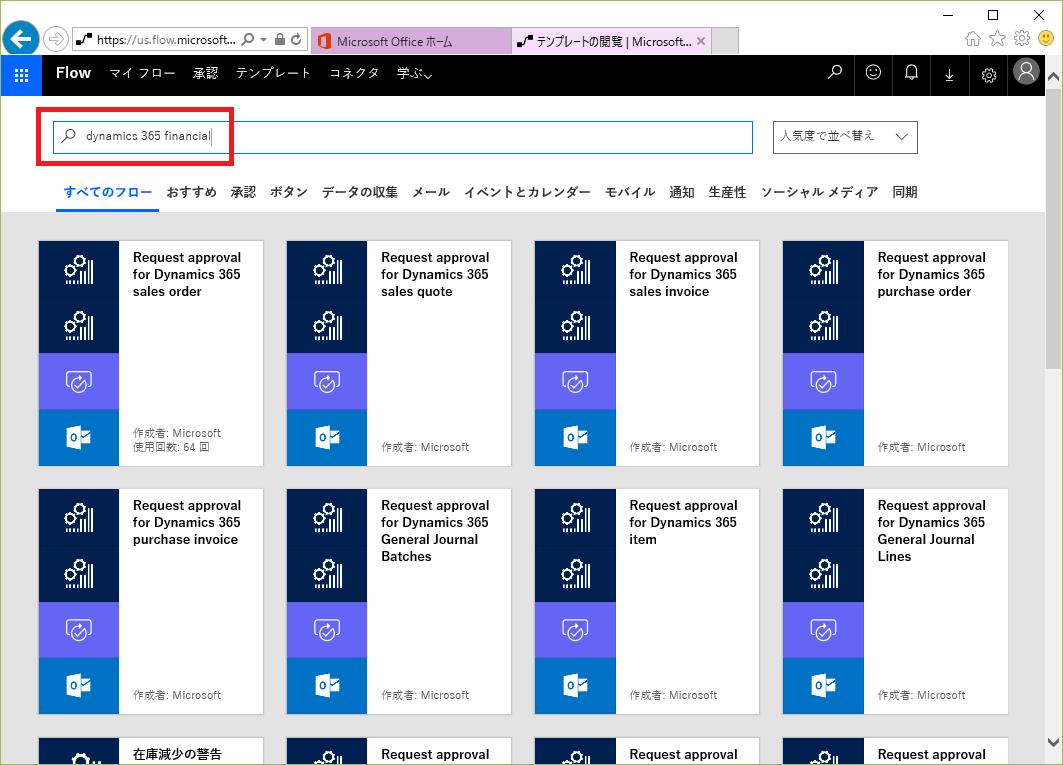Select the データの収集 category tab

(360, 192)
